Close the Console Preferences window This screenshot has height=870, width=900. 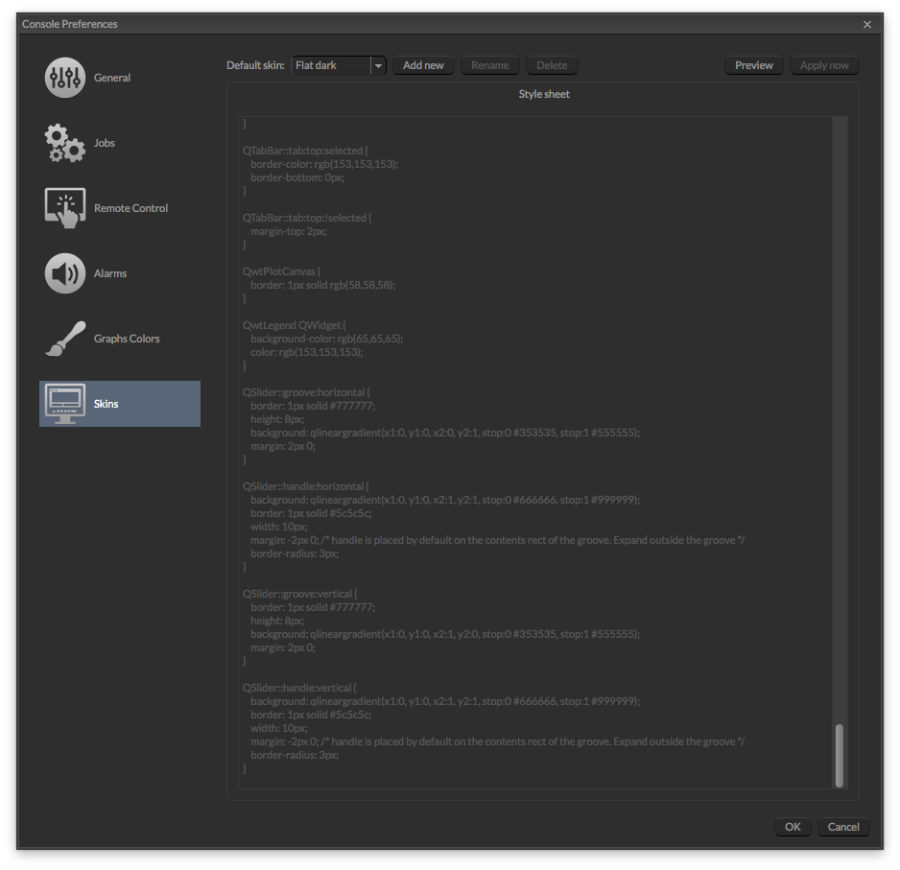pyautogui.click(x=867, y=23)
